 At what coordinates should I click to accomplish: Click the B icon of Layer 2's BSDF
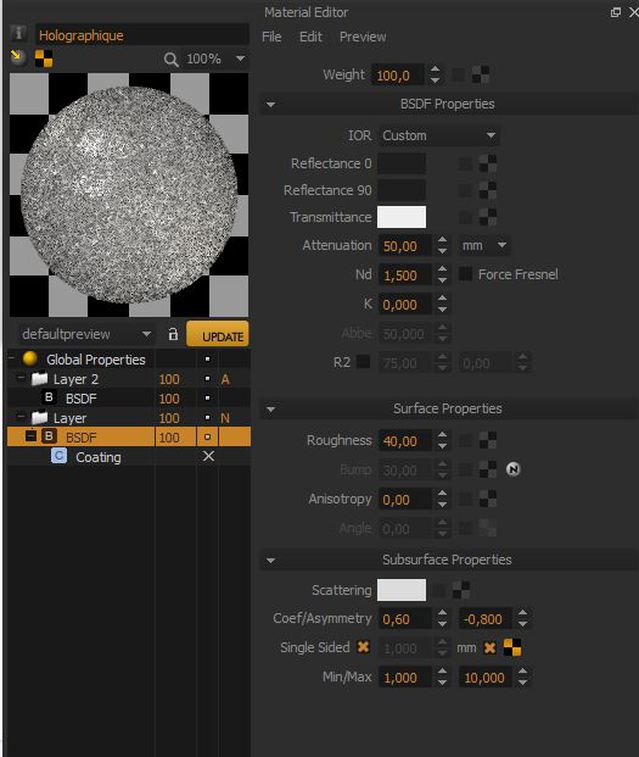click(48, 397)
